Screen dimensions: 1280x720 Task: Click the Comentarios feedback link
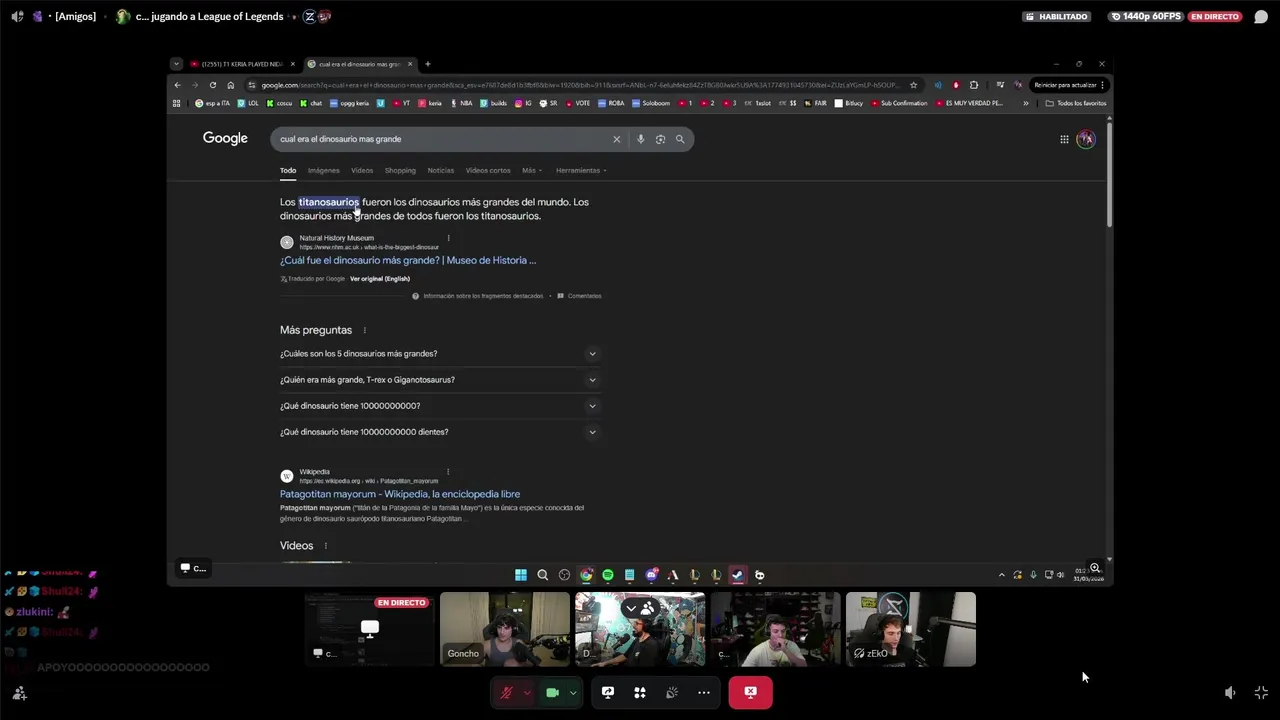[584, 296]
